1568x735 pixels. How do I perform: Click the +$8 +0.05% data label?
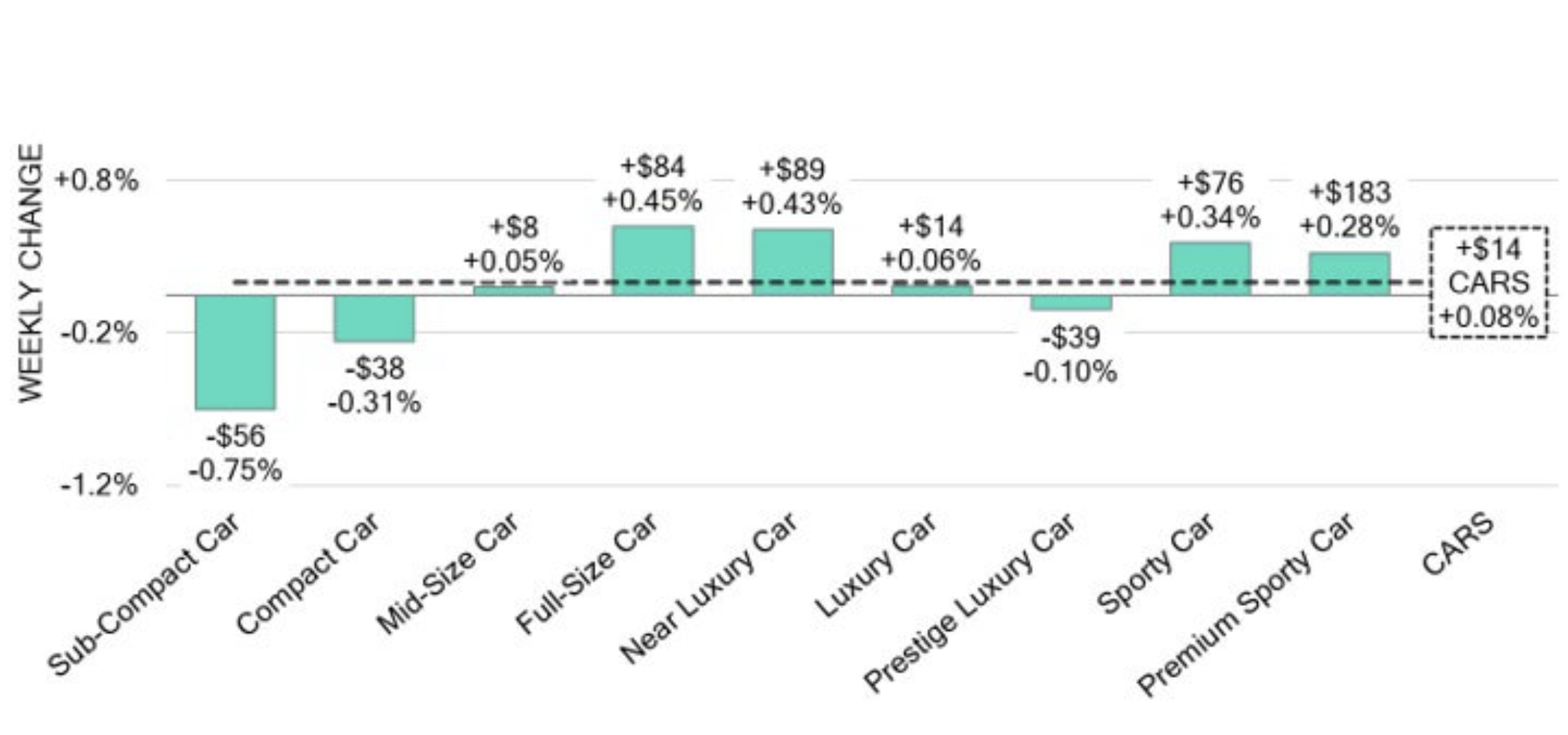click(513, 245)
